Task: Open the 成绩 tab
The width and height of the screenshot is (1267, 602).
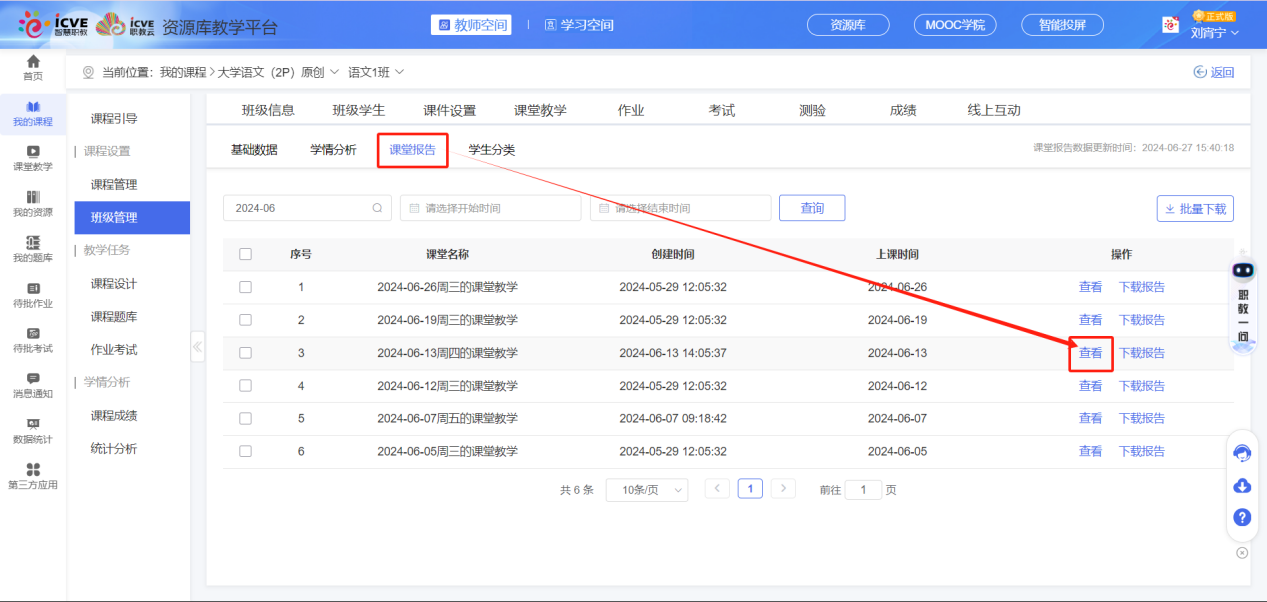Action: 902,111
